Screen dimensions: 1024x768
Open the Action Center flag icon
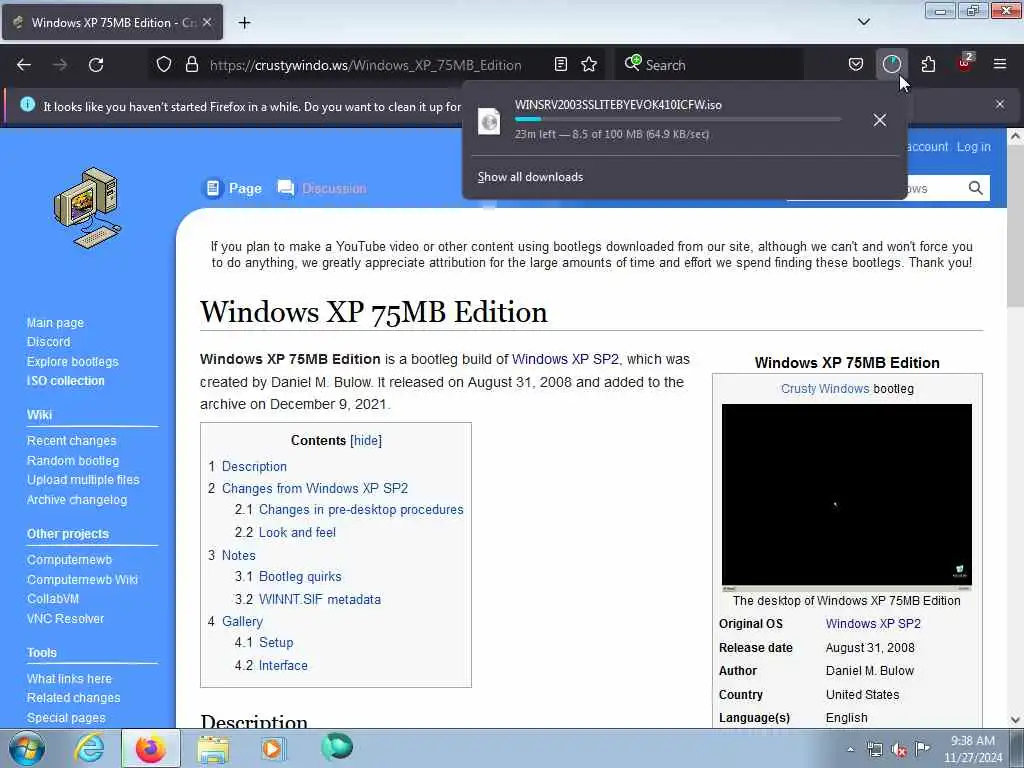click(x=922, y=749)
